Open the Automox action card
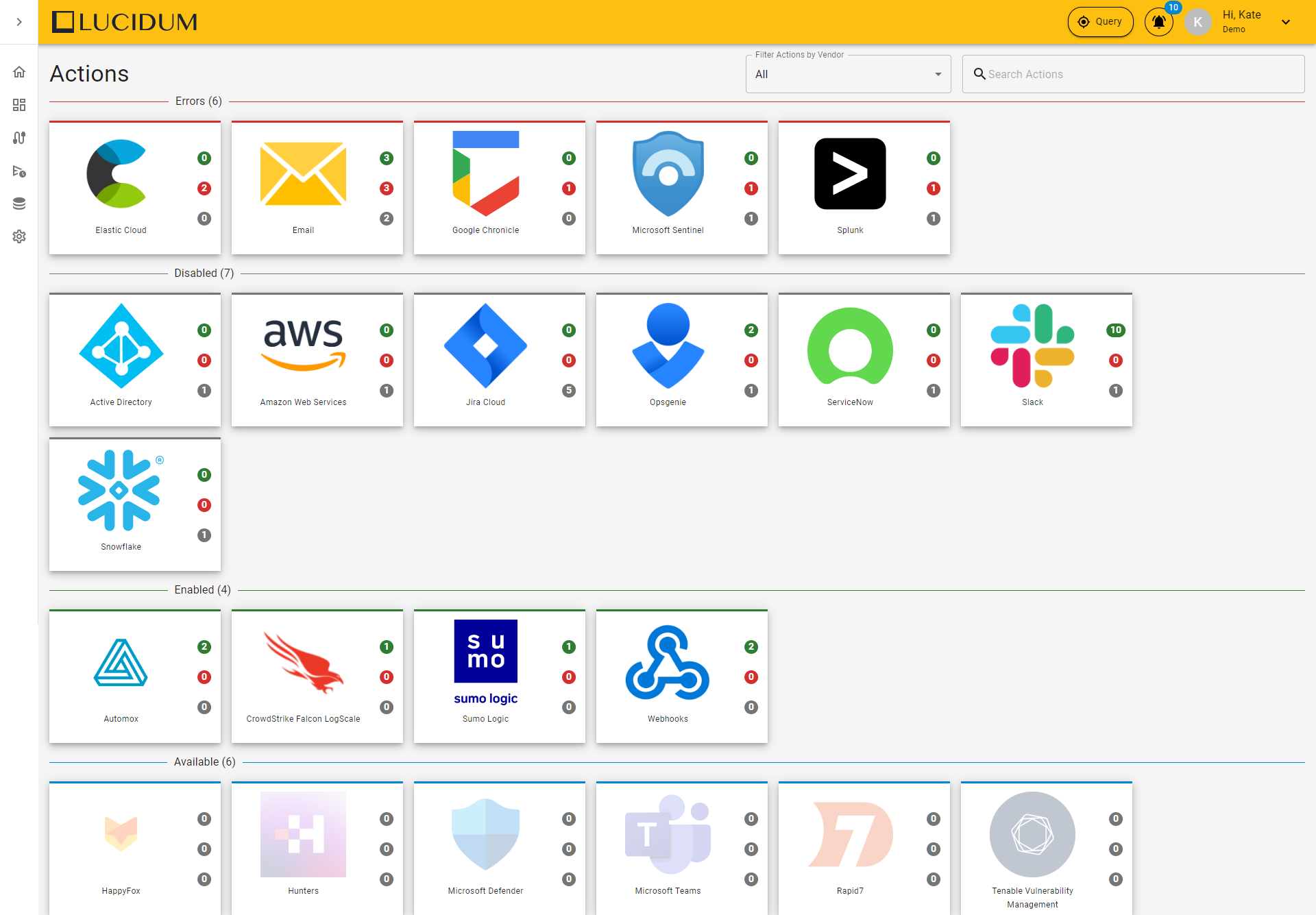The height and width of the screenshot is (915, 1316). [x=135, y=676]
